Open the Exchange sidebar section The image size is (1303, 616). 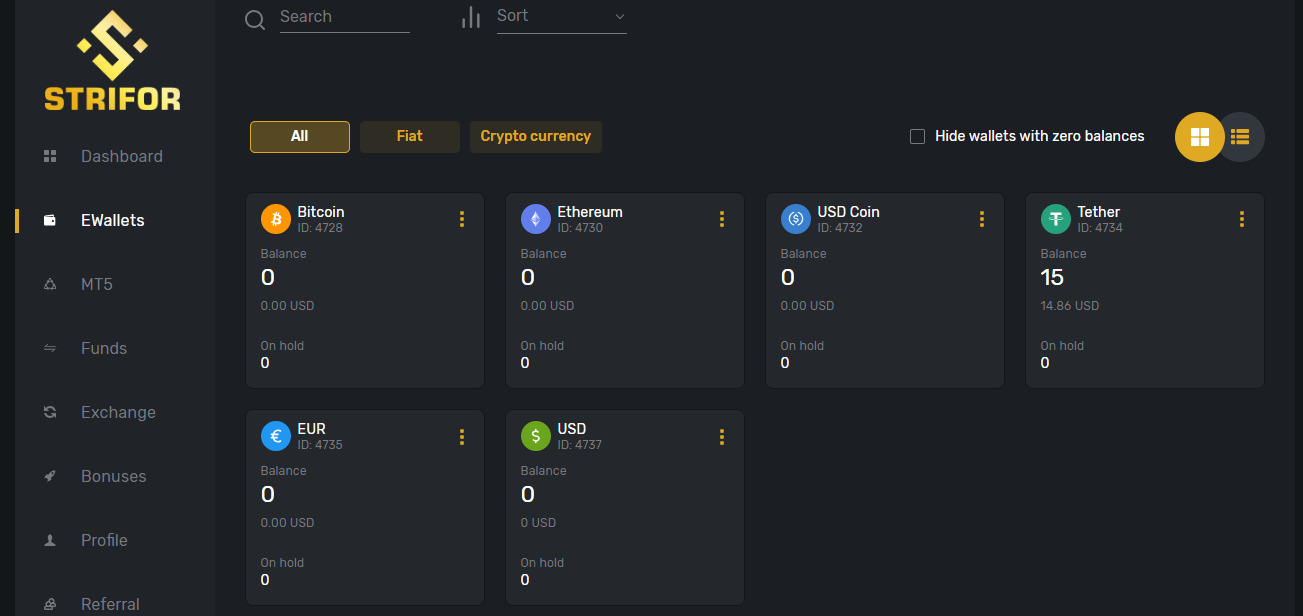[x=117, y=412]
